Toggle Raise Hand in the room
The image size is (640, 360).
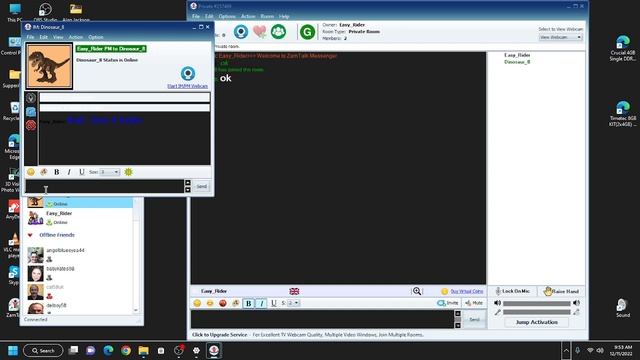click(x=561, y=291)
